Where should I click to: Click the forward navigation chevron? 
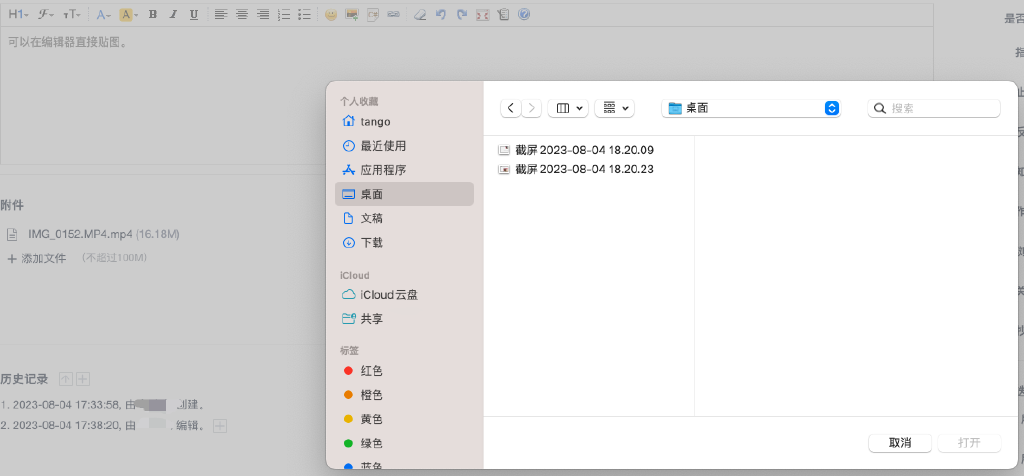pos(532,108)
